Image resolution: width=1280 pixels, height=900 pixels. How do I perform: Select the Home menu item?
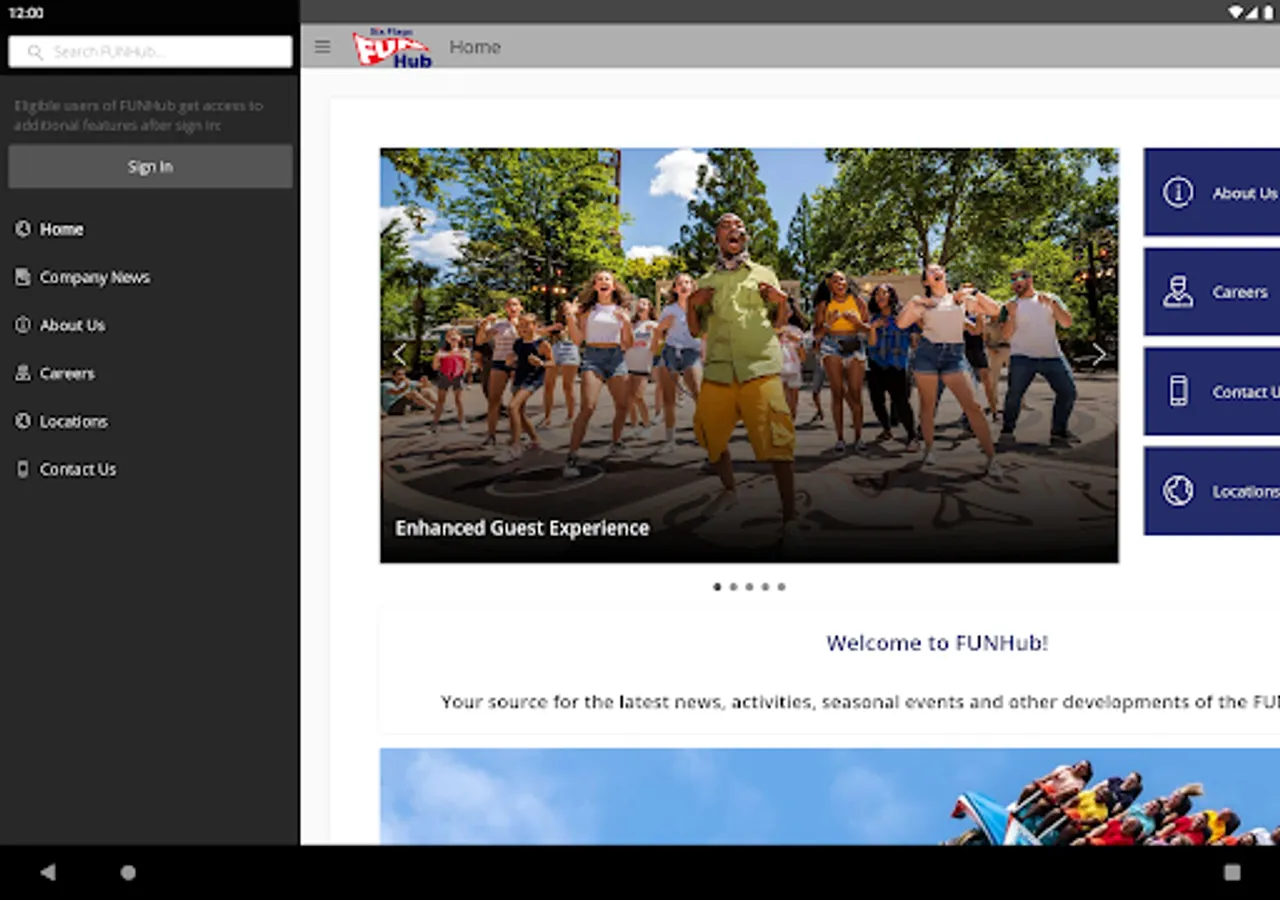(x=61, y=229)
